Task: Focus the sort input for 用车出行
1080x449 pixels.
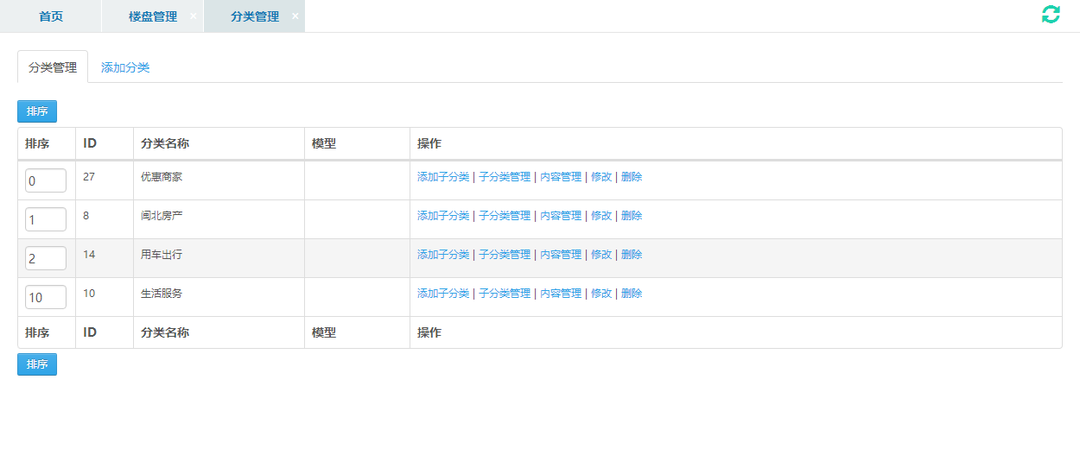Action: pos(45,258)
